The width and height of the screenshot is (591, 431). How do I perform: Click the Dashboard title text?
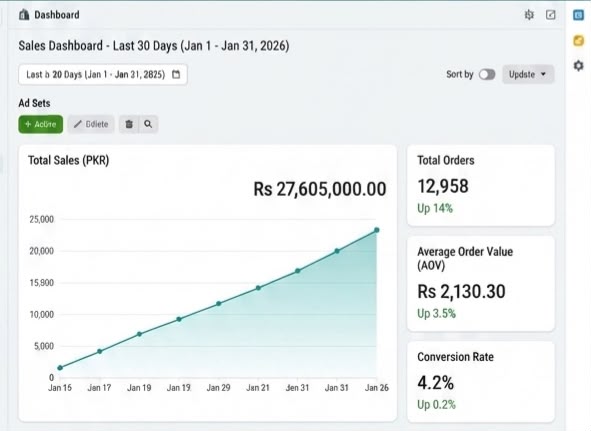tap(57, 15)
